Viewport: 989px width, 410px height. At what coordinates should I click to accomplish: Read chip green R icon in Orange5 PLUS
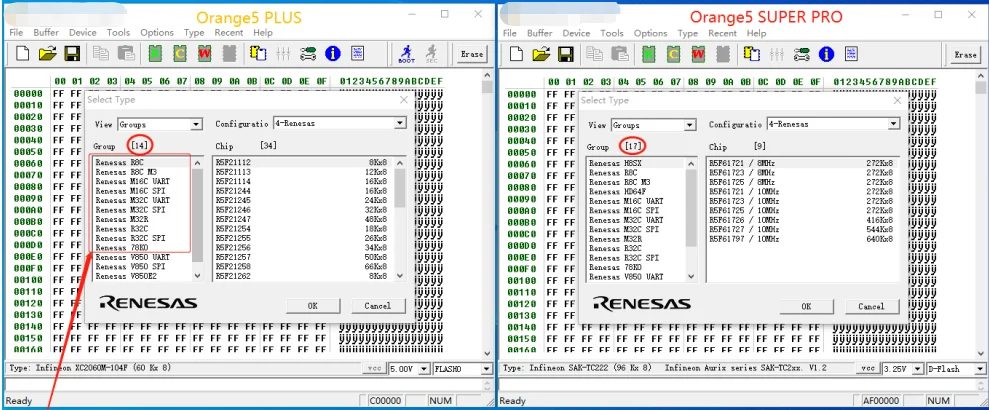155,54
